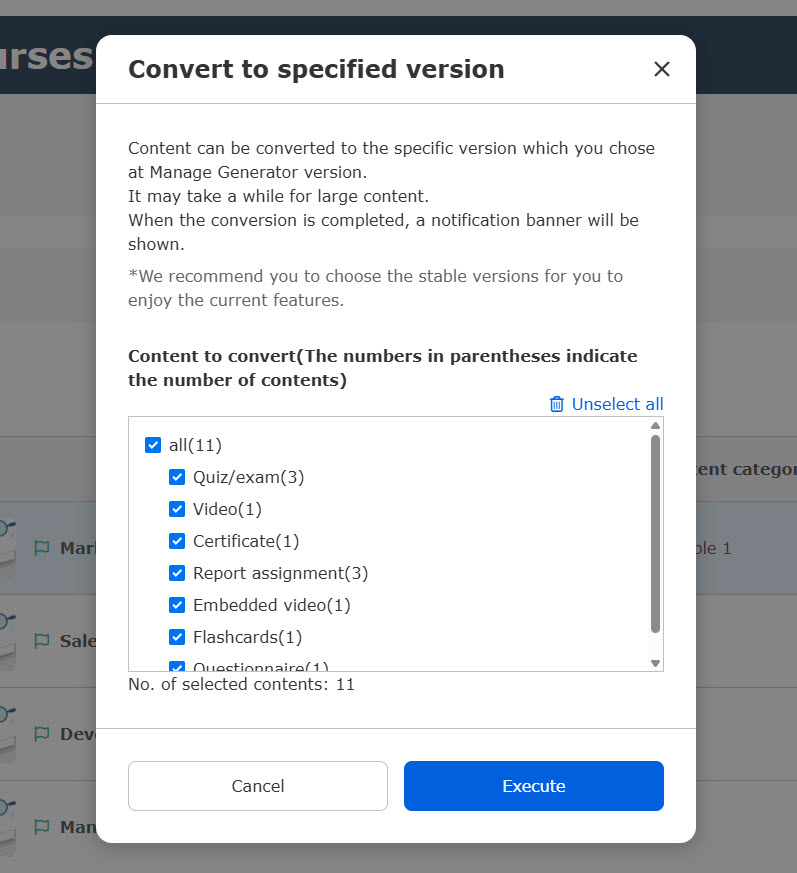The image size is (797, 873).
Task: Deselect Report assignment(3) checkbox
Action: [177, 573]
